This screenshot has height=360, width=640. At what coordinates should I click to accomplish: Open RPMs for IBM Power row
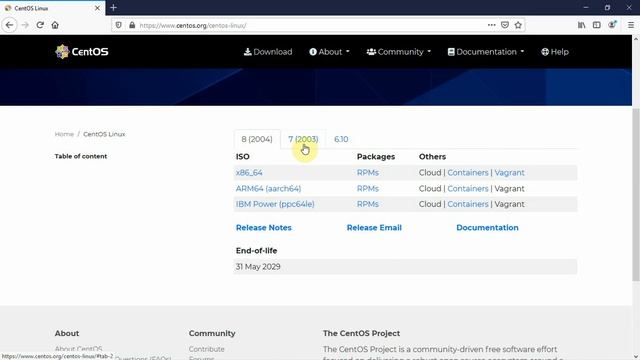[x=368, y=204]
